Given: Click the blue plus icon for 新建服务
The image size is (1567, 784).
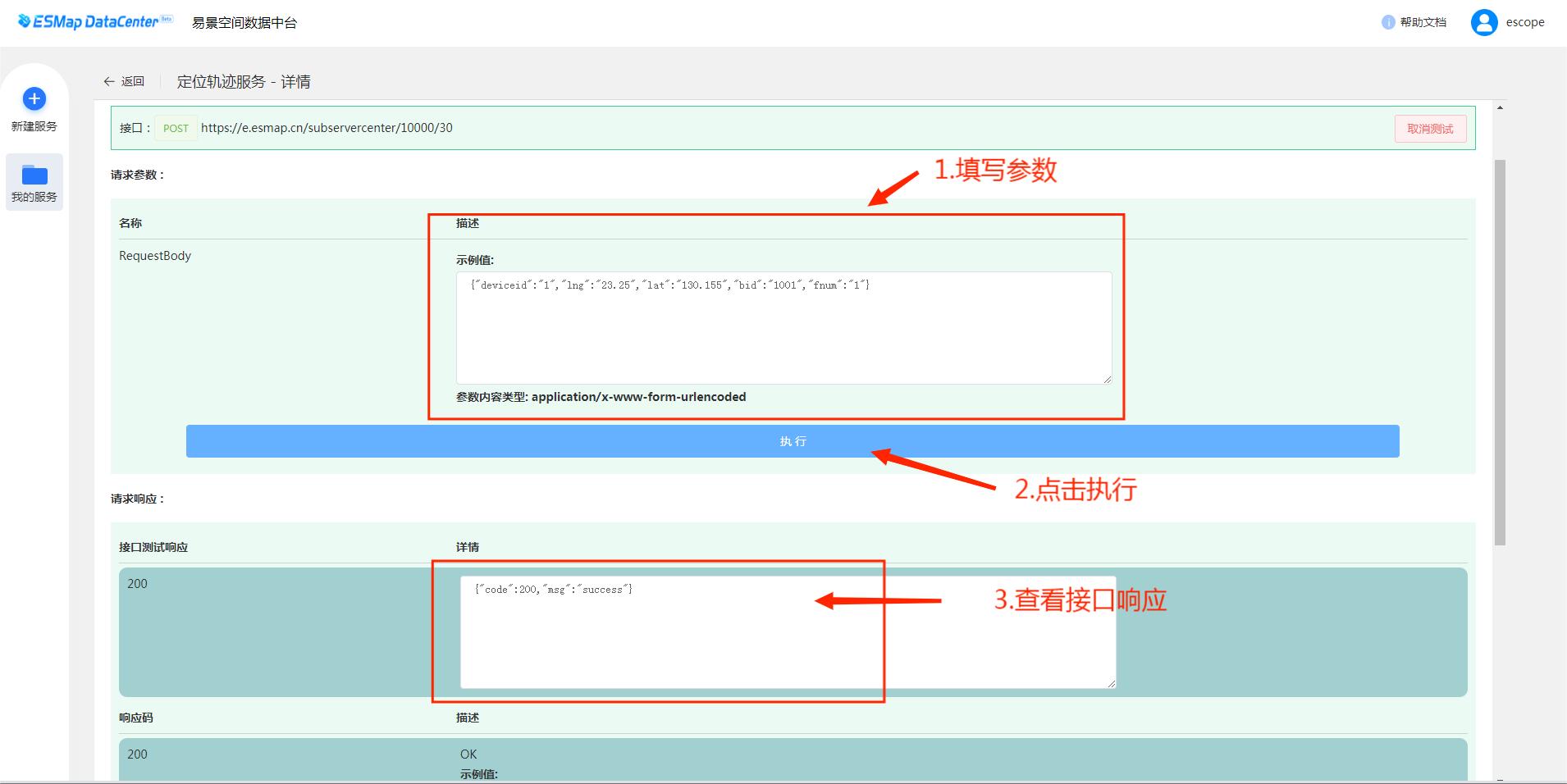Looking at the screenshot, I should point(34,99).
